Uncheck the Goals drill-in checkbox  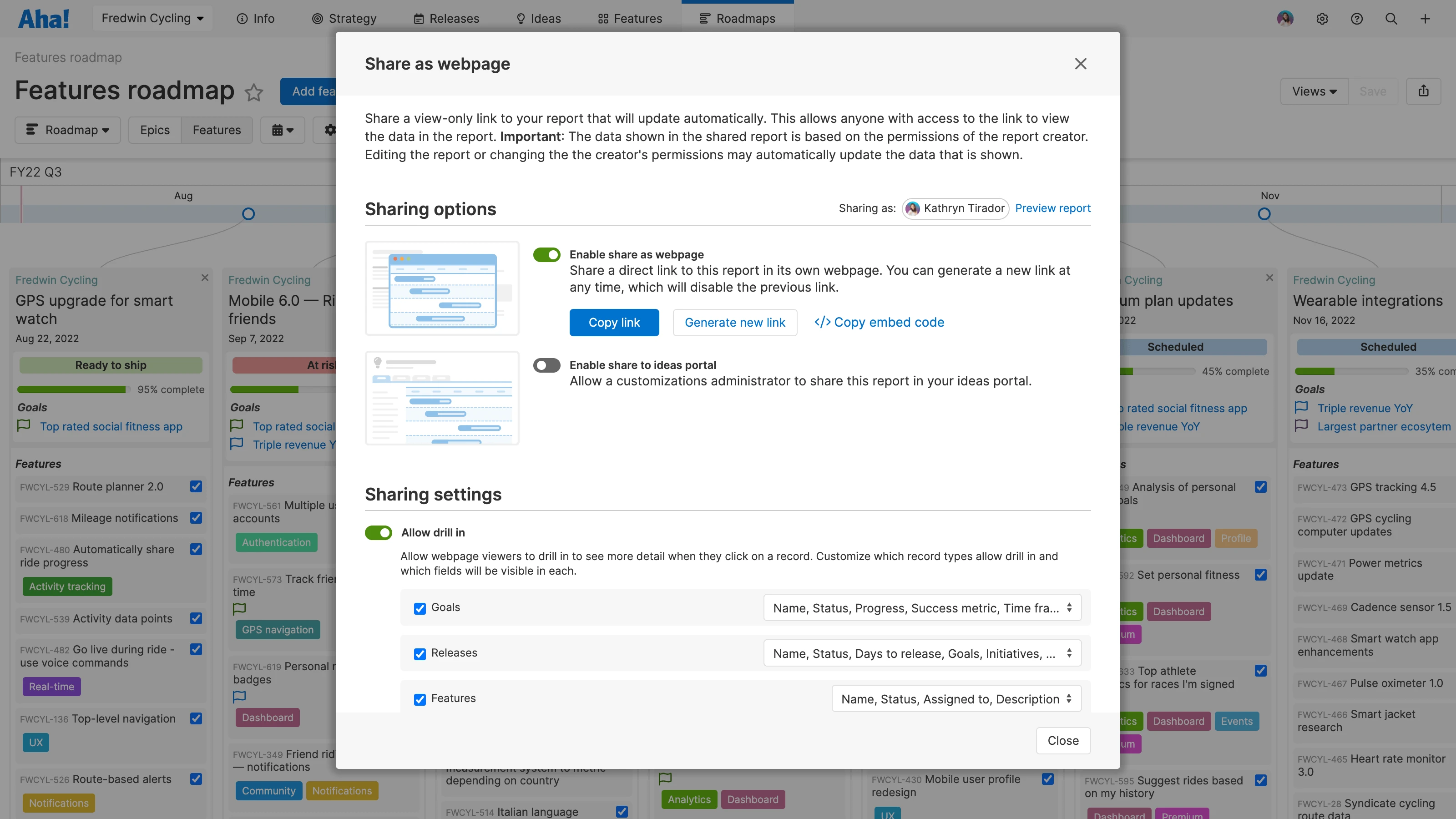tap(420, 608)
